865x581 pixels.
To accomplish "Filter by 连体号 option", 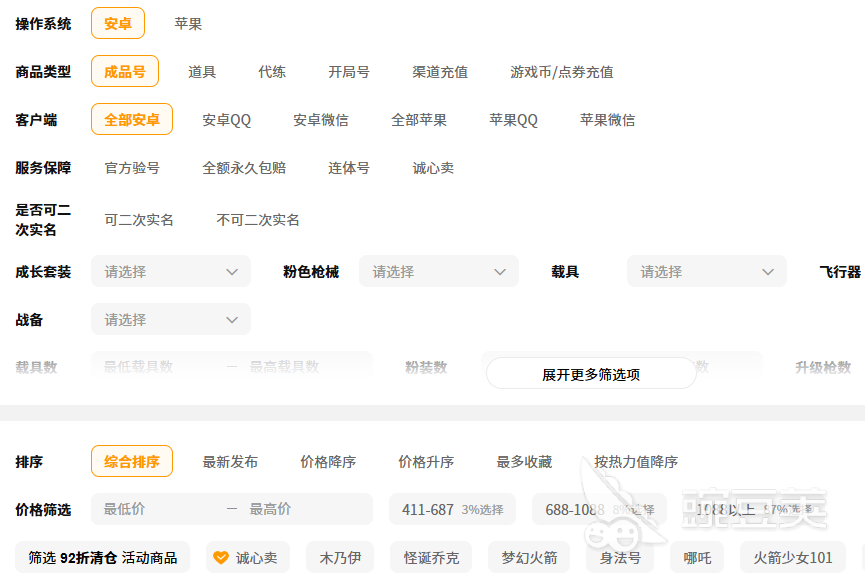I will point(349,168).
